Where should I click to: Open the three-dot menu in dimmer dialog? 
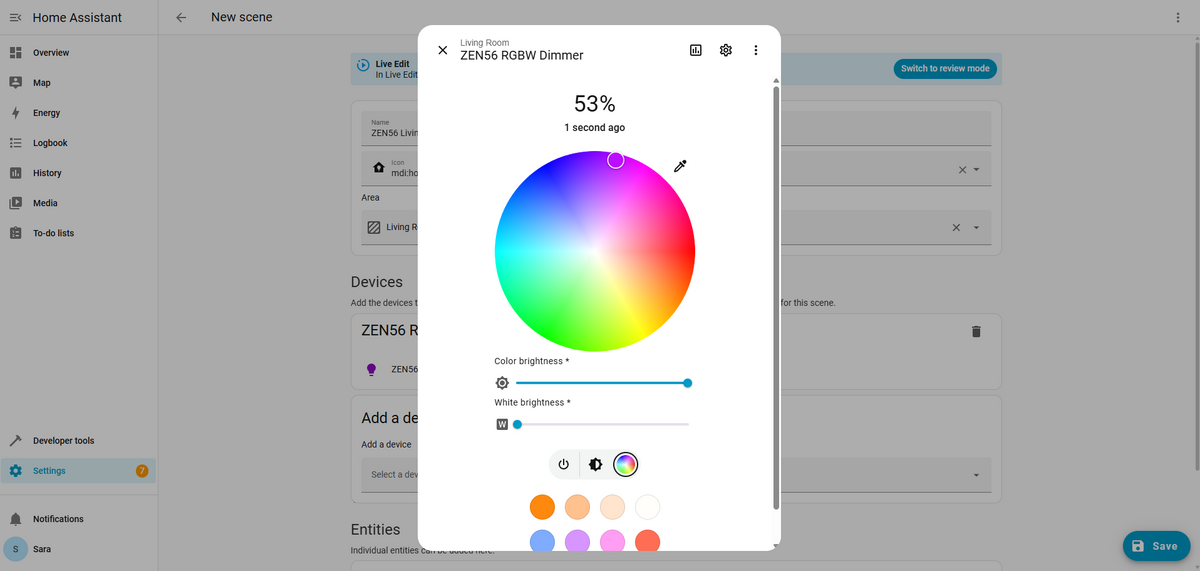pyautogui.click(x=756, y=50)
